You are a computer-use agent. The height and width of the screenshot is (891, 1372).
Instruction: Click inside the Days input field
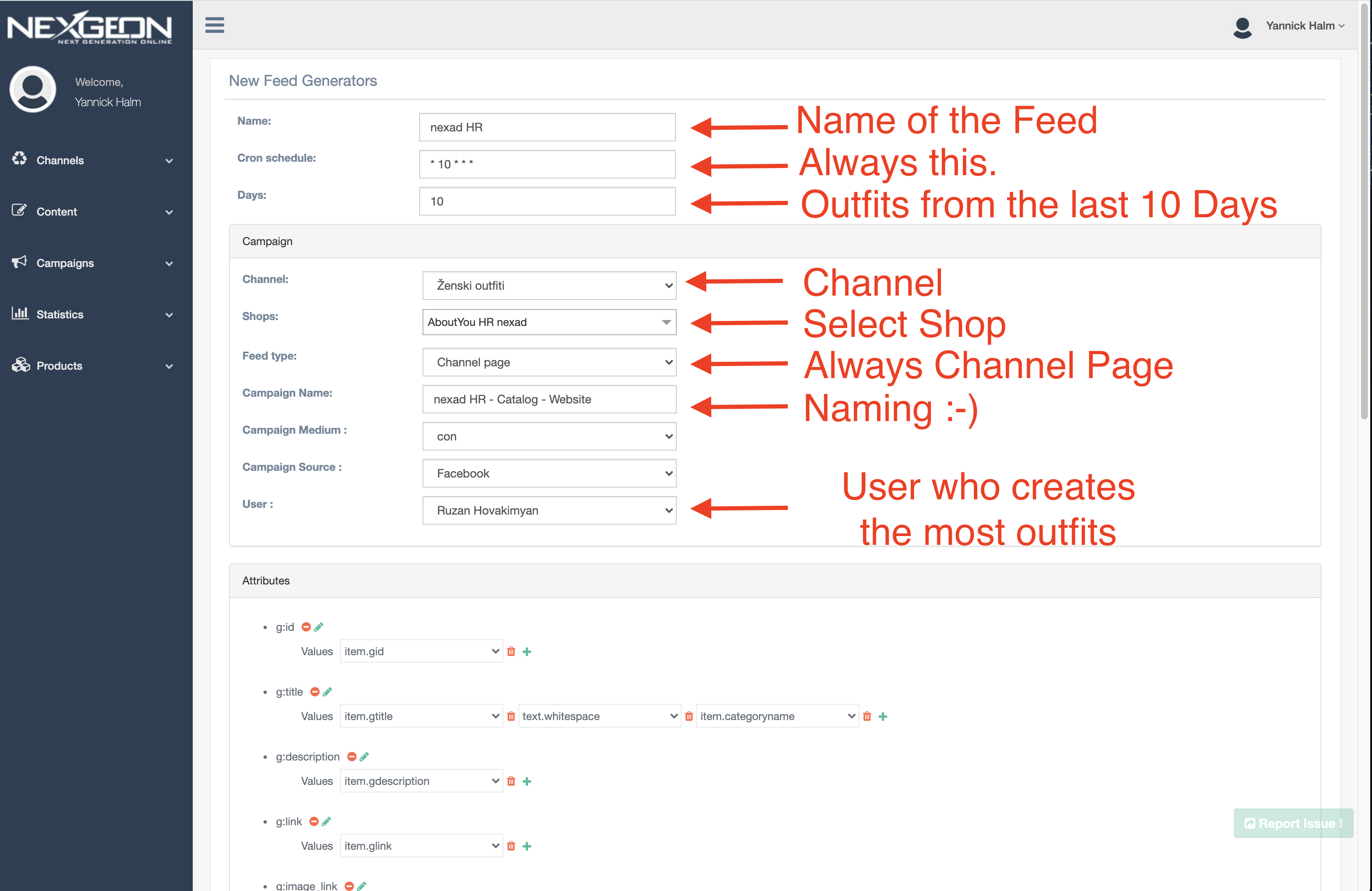[547, 201]
